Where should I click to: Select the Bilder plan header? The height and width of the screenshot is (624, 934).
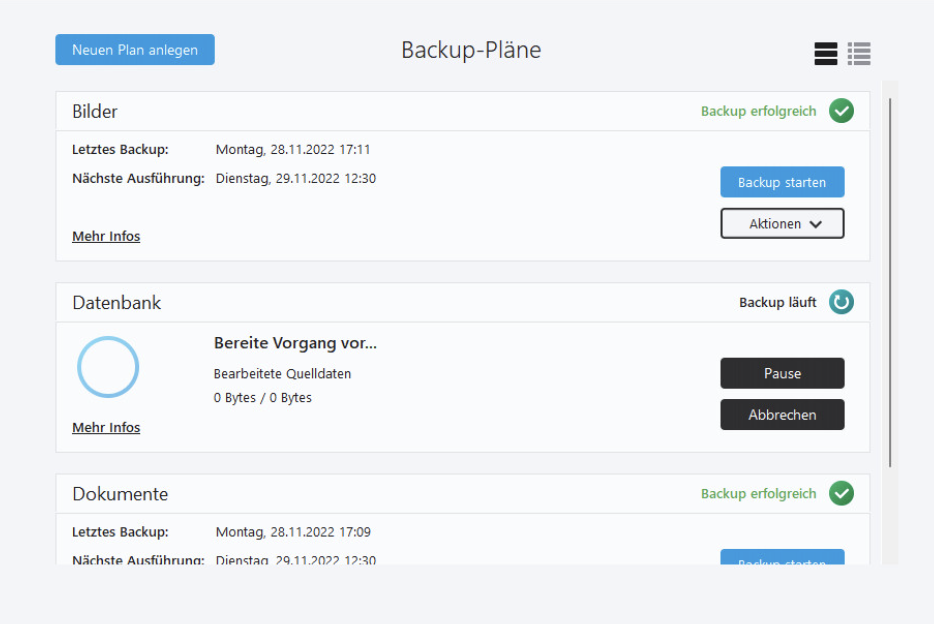pos(95,111)
